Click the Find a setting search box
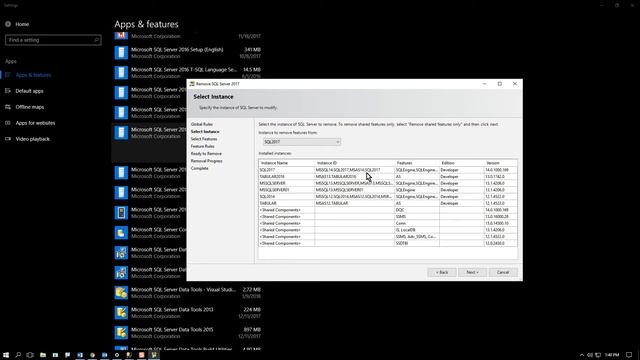This screenshot has width=640, height=360. click(53, 40)
